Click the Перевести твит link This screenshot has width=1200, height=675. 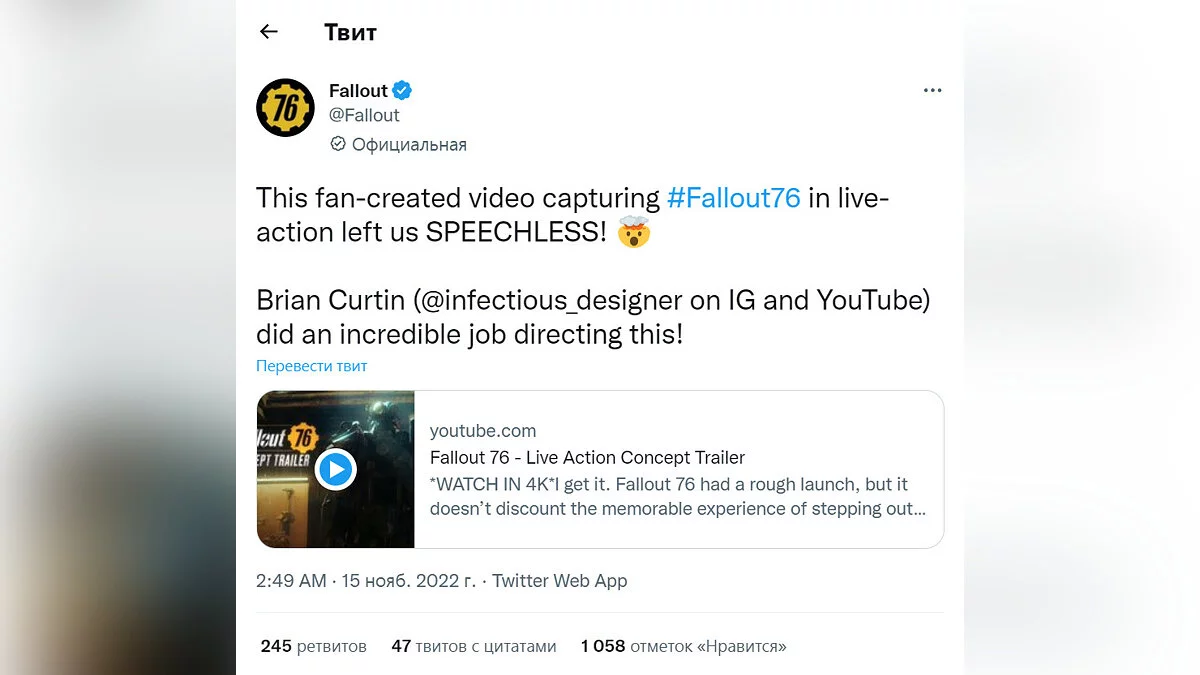click(311, 366)
